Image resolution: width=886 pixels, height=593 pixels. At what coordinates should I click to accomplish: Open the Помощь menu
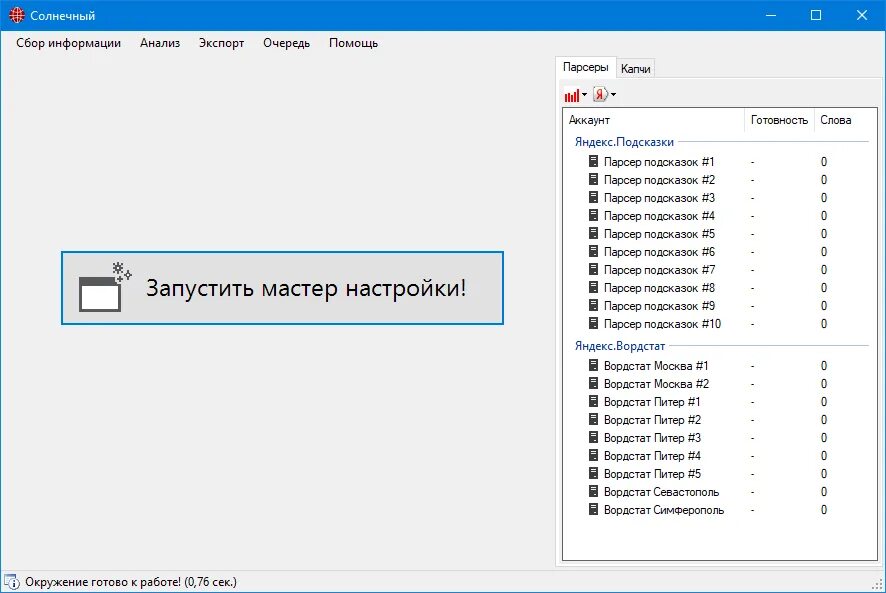353,43
